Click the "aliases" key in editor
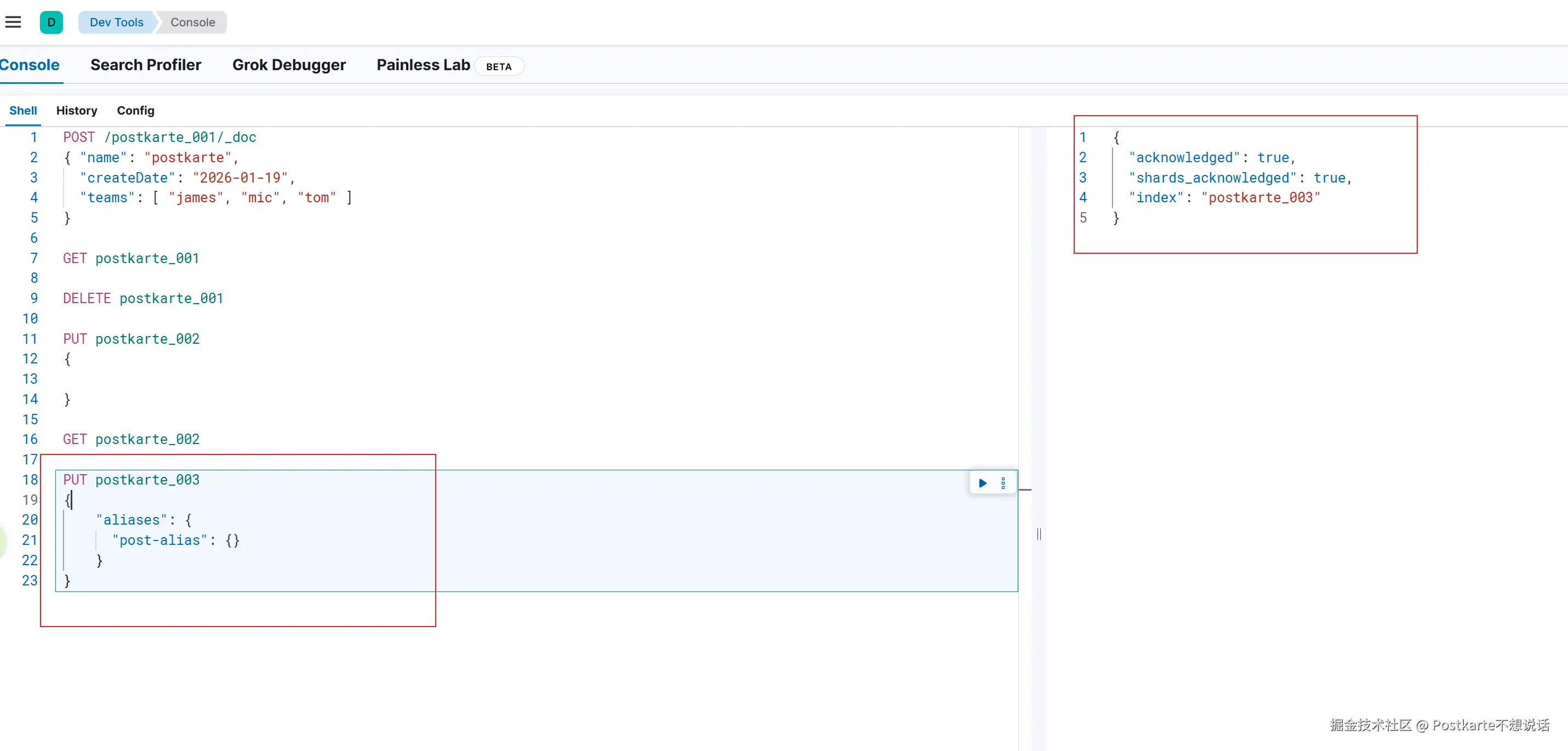This screenshot has height=751, width=1568. [132, 520]
